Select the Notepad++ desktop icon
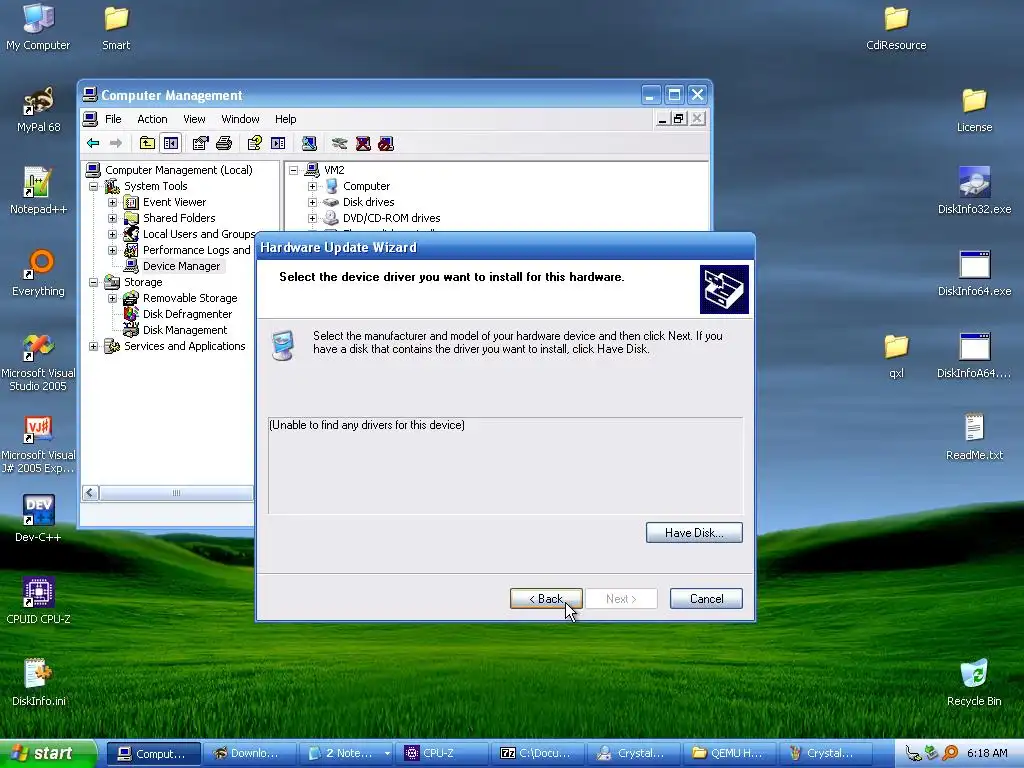The width and height of the screenshot is (1024, 768). 38,191
